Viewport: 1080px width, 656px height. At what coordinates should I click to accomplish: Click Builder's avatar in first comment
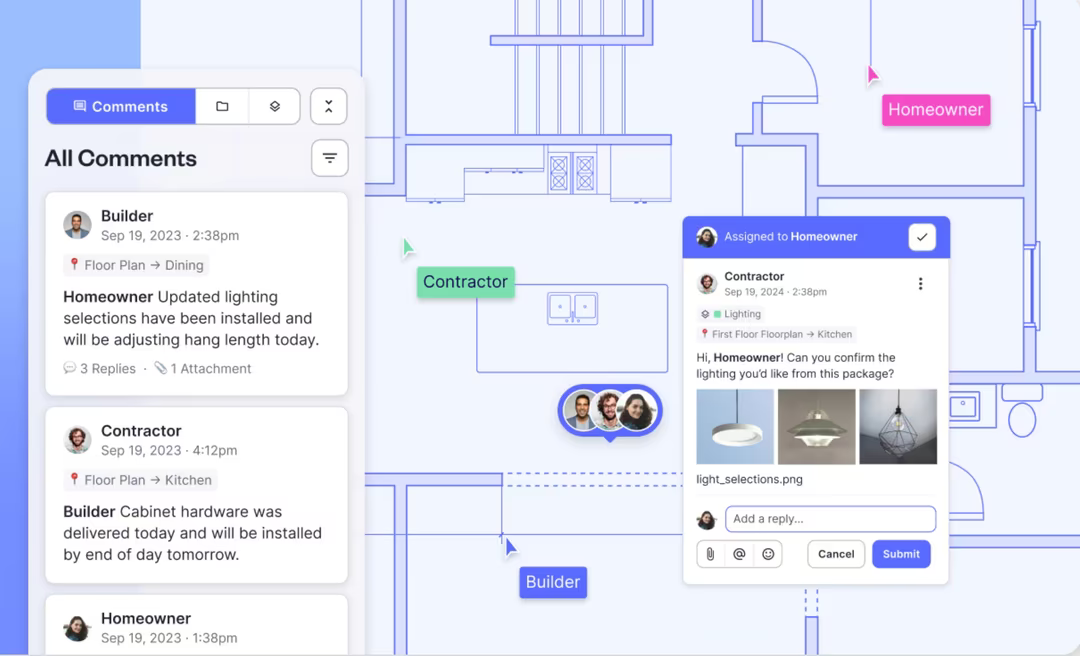[77, 225]
